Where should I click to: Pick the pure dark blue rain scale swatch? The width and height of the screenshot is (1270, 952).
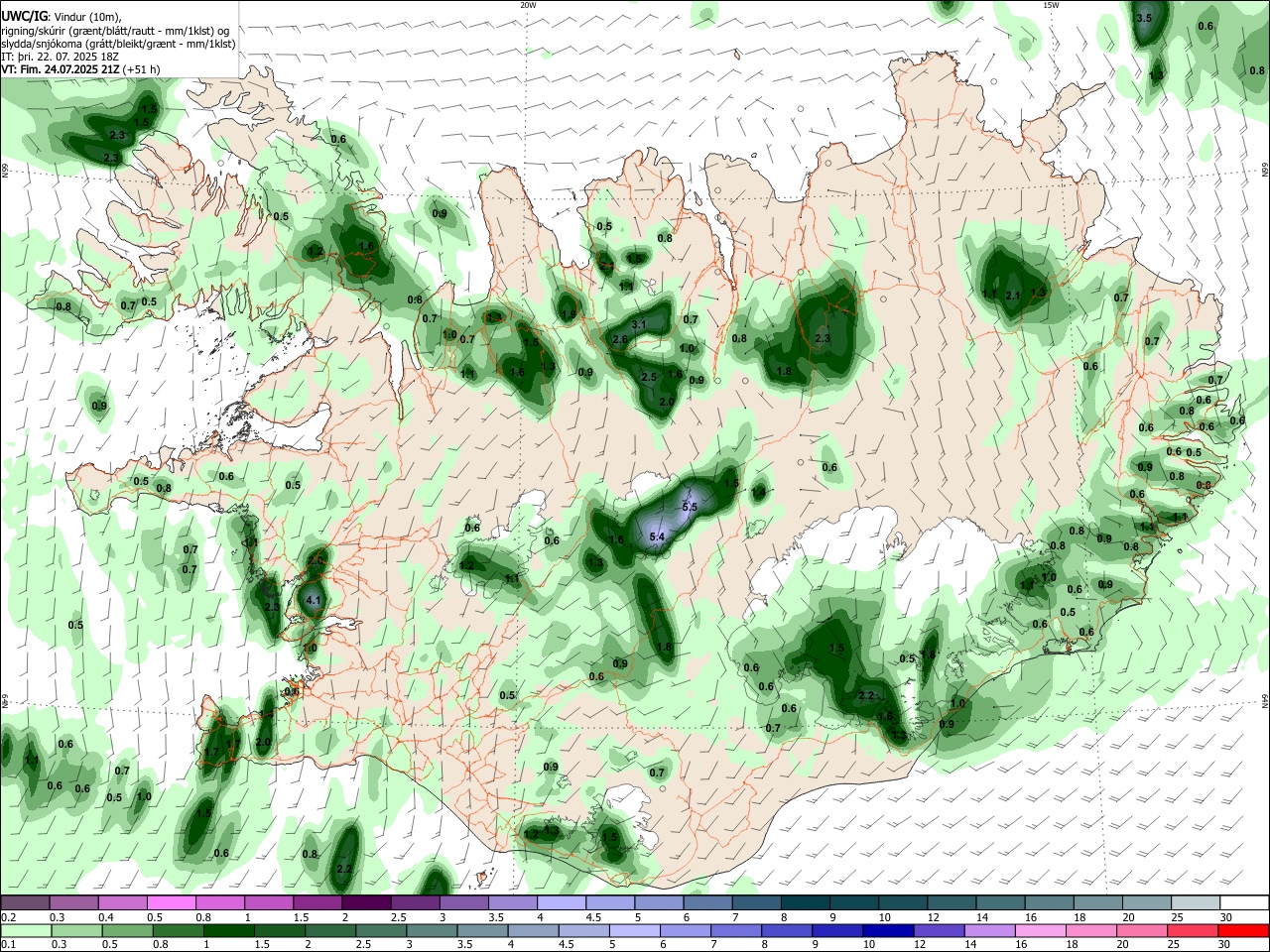tap(886, 930)
